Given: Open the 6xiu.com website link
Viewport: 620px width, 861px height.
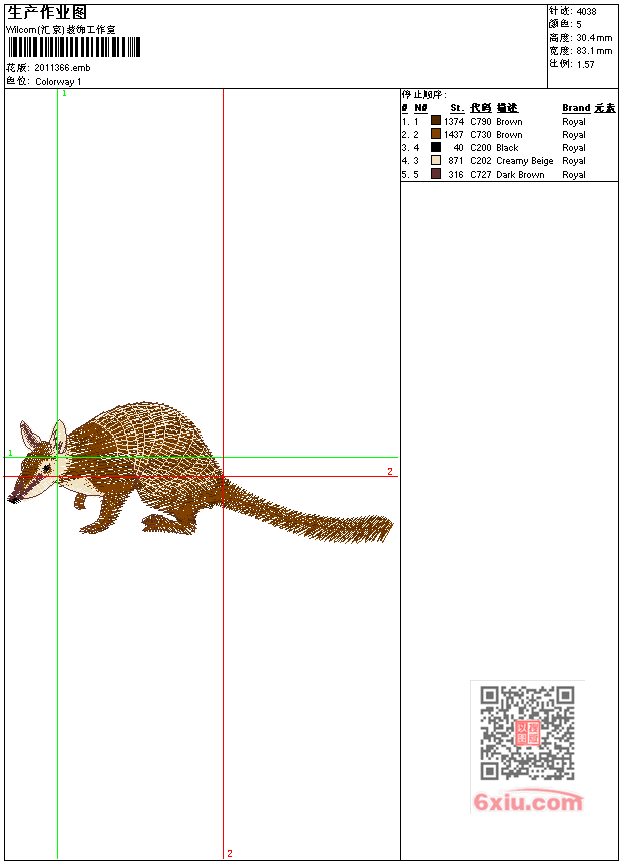Looking at the screenshot, I should 527,802.
